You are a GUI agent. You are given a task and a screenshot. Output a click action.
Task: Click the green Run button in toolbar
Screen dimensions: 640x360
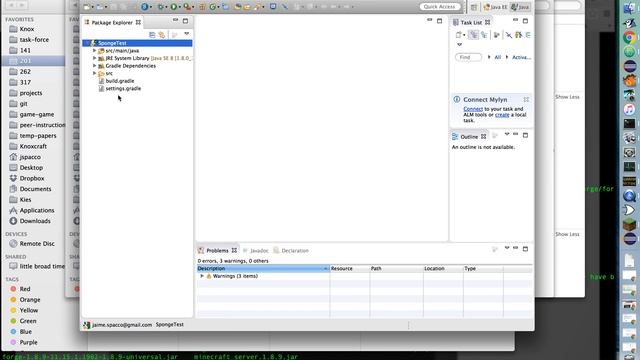[x=173, y=7]
